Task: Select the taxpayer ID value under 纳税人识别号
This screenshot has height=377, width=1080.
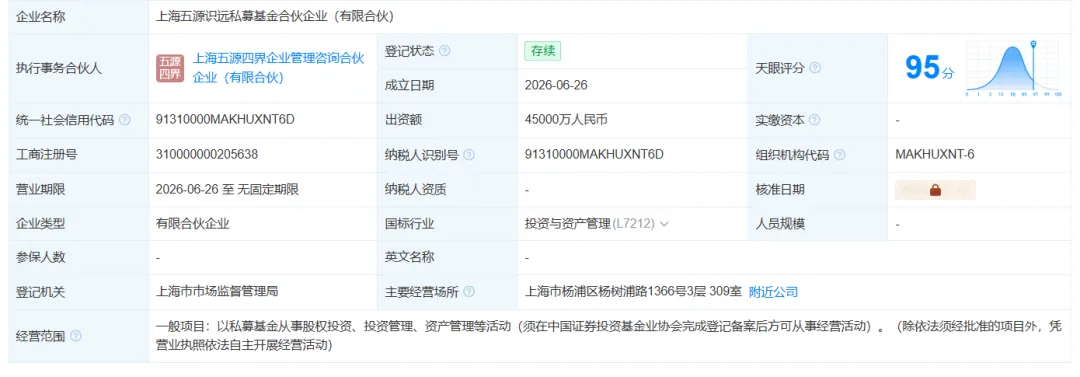Action: click(594, 154)
